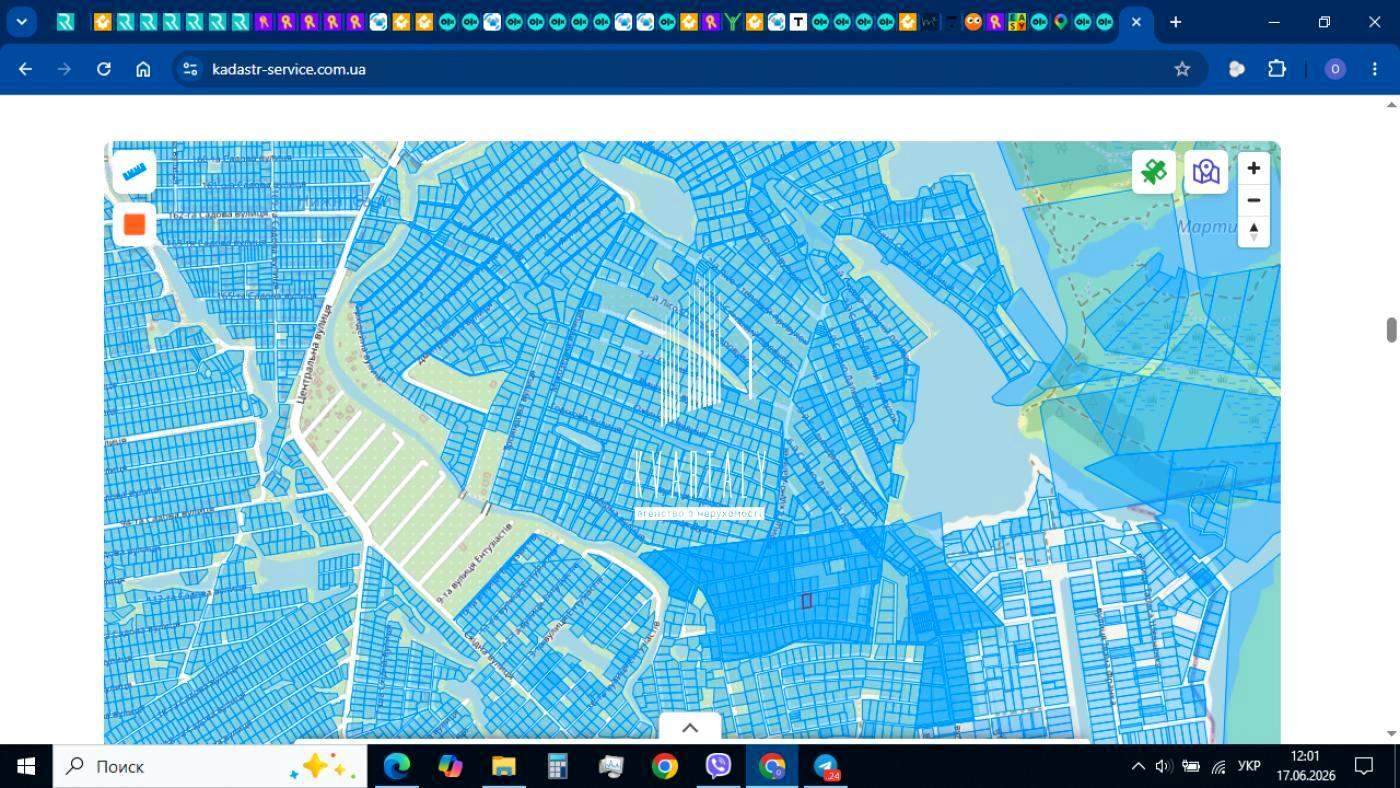Screen dimensions: 1400x788
Task: Open the purple map marker layers button
Action: coord(1206,172)
